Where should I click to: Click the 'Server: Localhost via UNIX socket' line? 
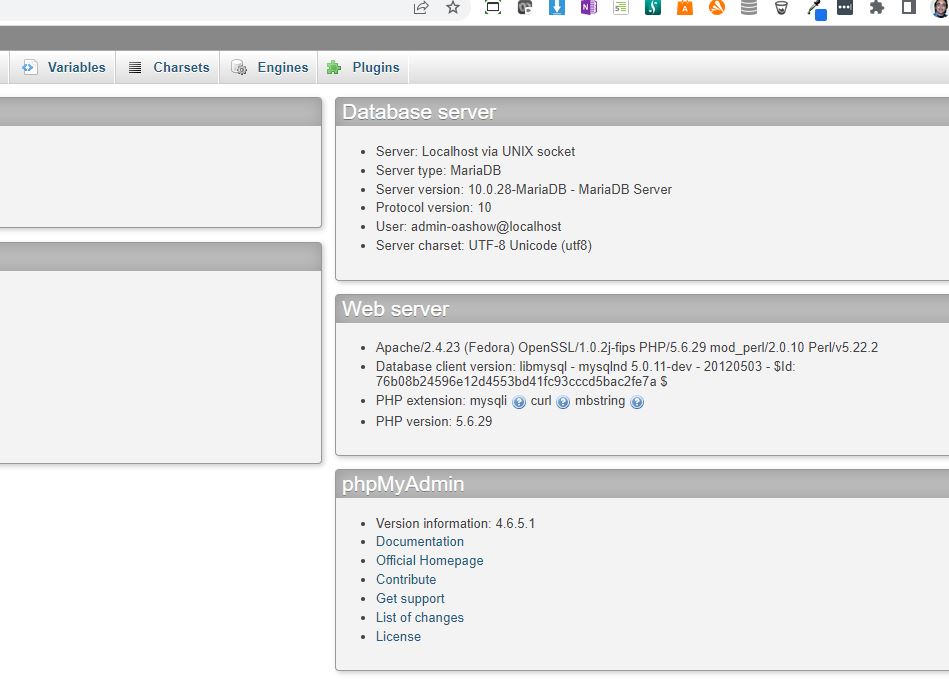(475, 151)
